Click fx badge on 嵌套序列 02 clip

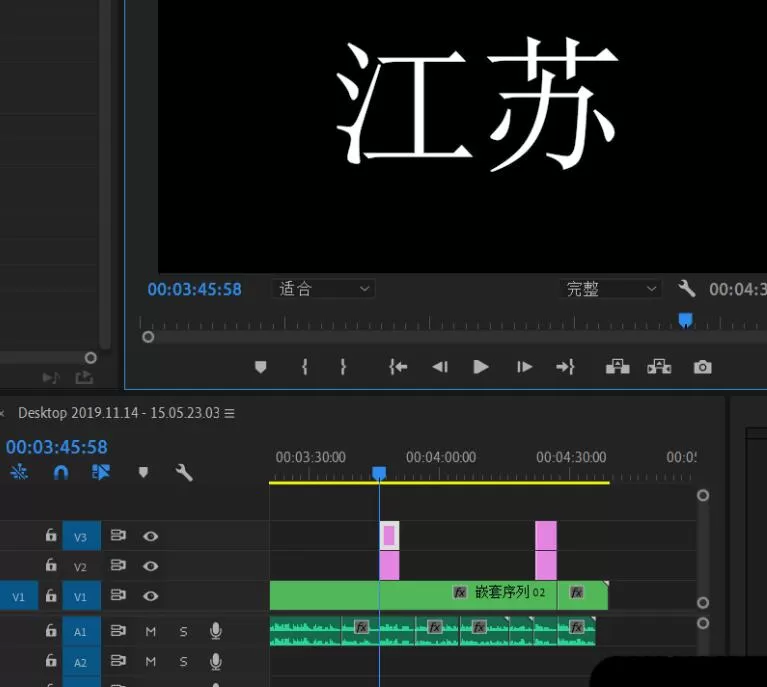[460, 593]
